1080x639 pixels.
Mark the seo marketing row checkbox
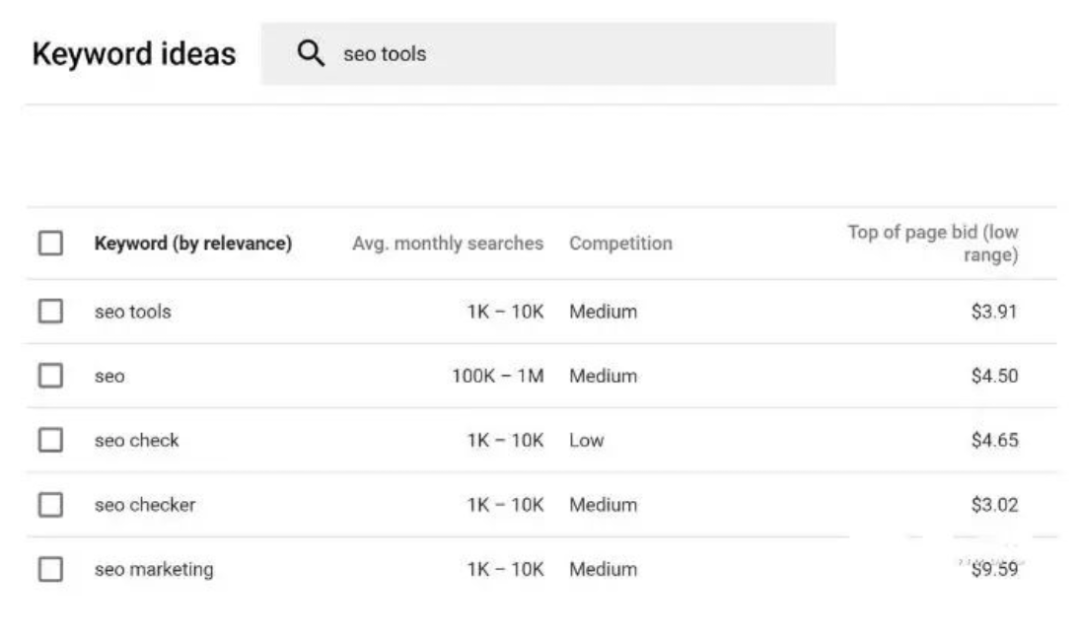[x=50, y=569]
